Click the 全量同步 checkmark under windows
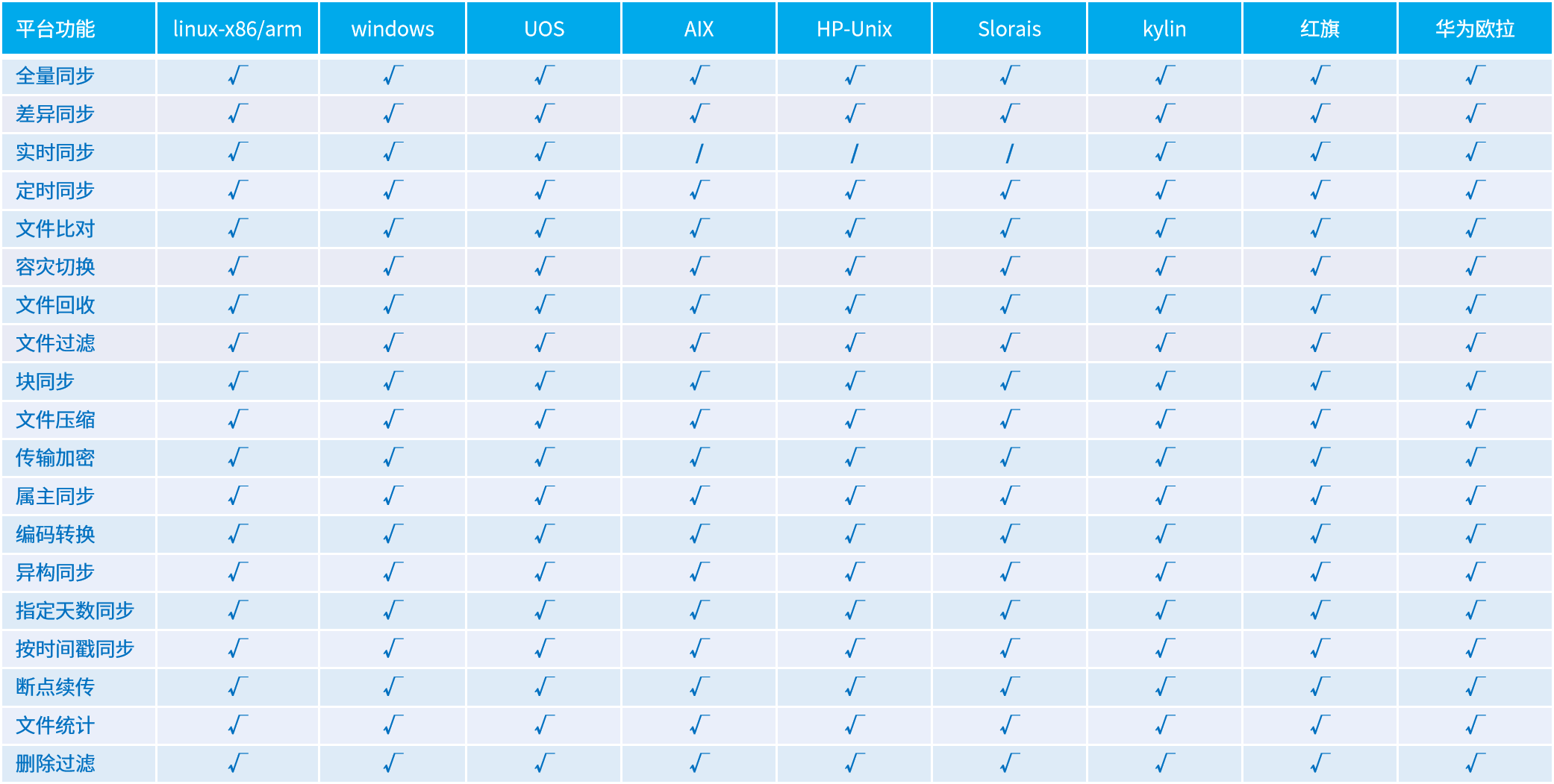Image resolution: width=1554 pixels, height=784 pixels. coord(393,75)
